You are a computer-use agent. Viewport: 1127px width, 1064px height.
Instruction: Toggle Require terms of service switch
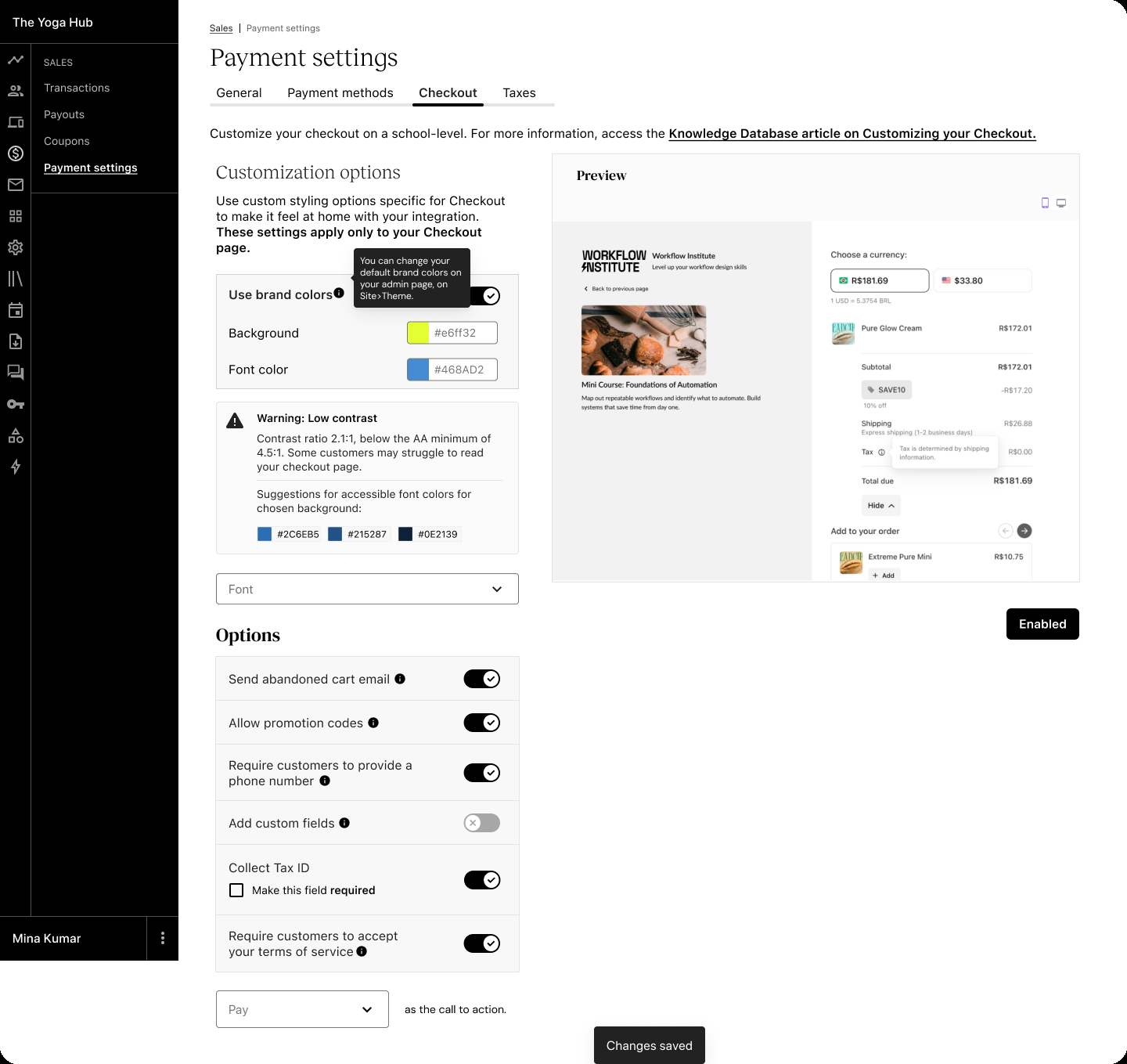pos(482,943)
